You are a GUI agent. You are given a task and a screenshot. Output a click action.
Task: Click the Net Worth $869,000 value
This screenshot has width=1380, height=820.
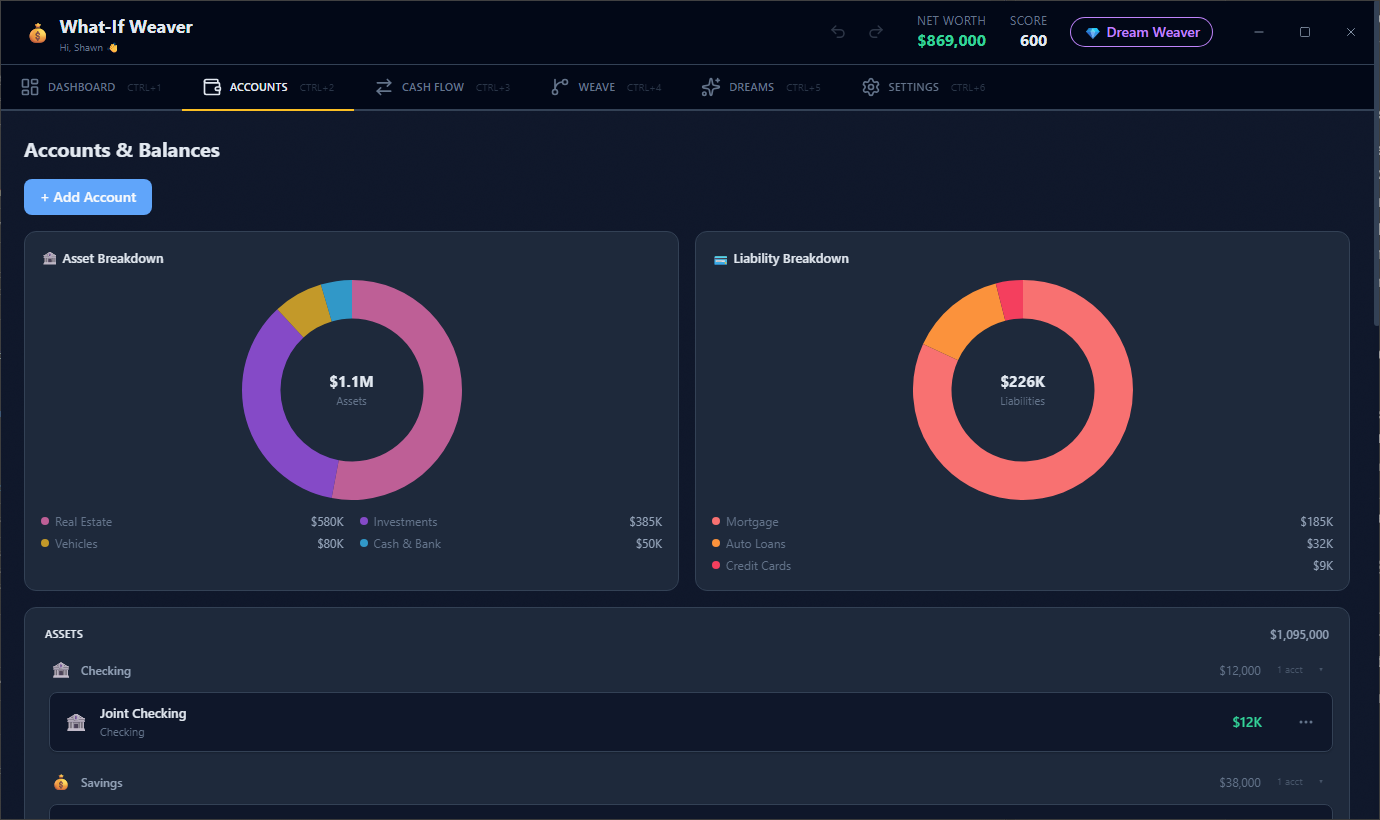(952, 41)
